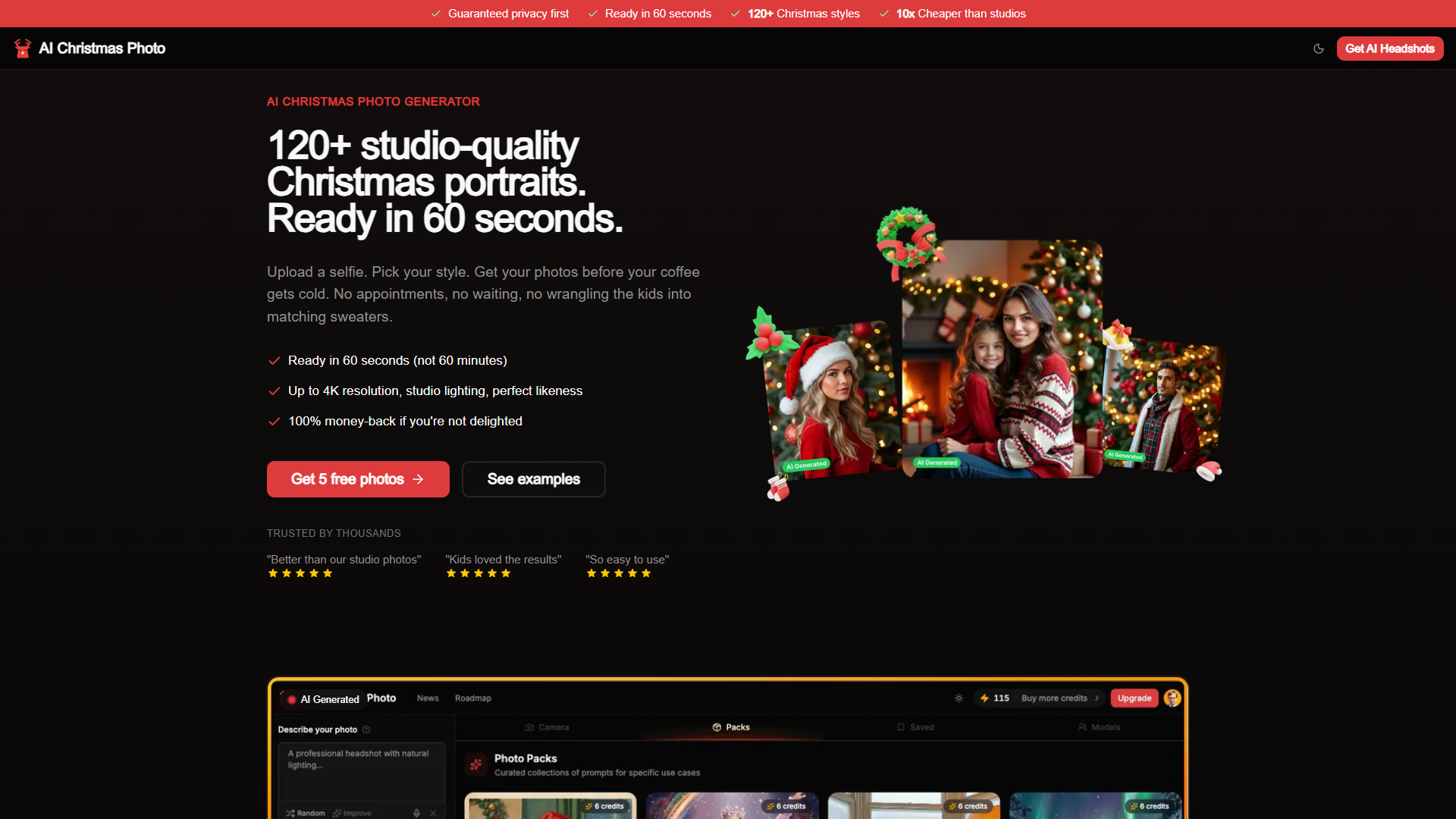This screenshot has width=1456, height=819.
Task: Open the second pack with rainbow sparkle image
Action: pyautogui.click(x=732, y=805)
